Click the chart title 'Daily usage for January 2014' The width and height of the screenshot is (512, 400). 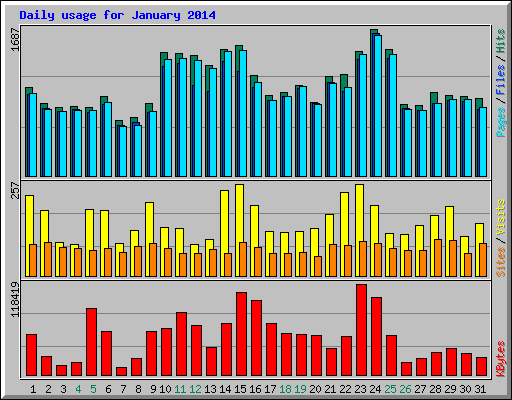(x=117, y=15)
